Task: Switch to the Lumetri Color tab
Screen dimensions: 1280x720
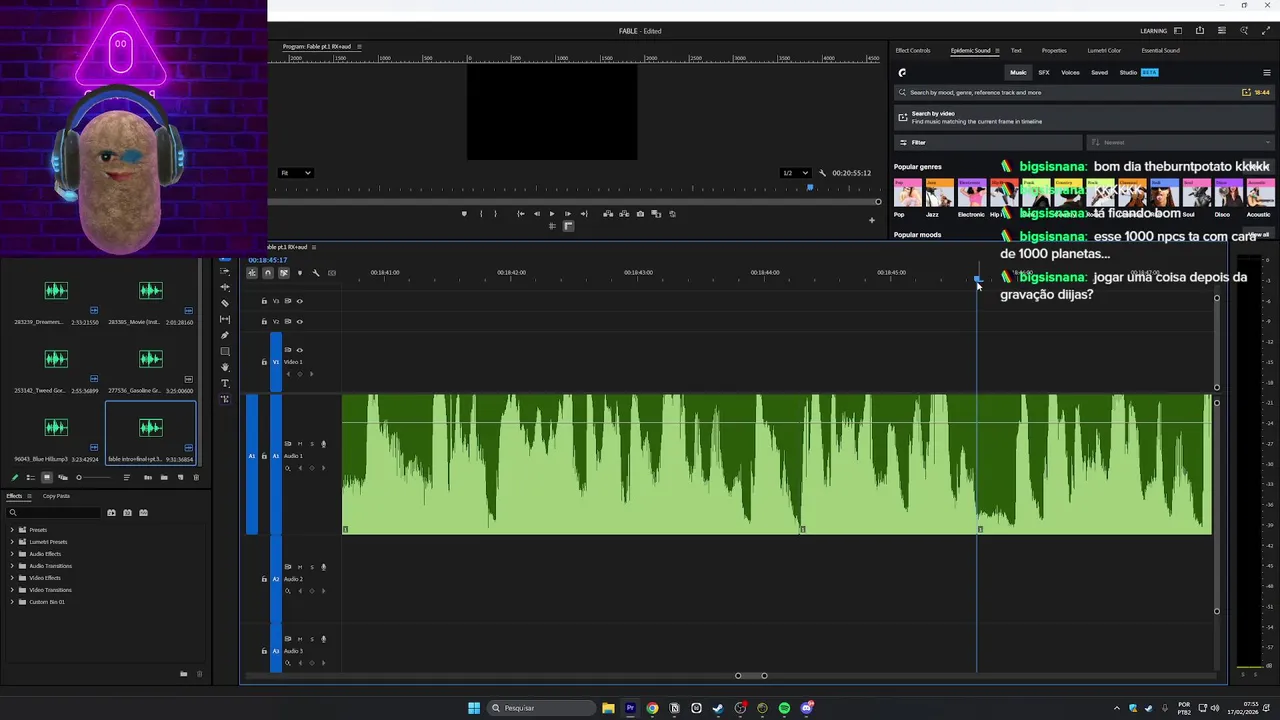Action: pos(1104,50)
